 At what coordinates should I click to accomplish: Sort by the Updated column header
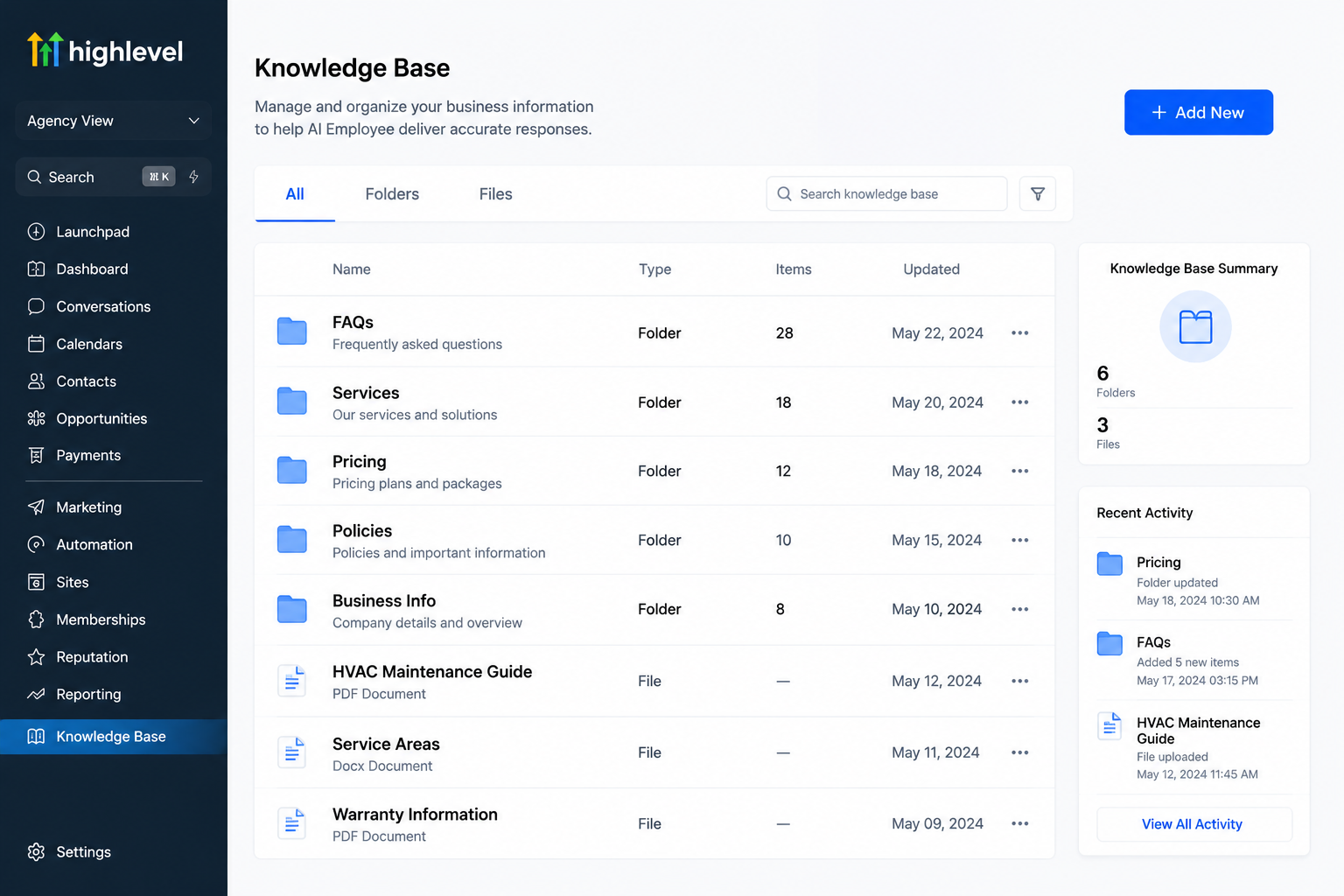tap(932, 269)
